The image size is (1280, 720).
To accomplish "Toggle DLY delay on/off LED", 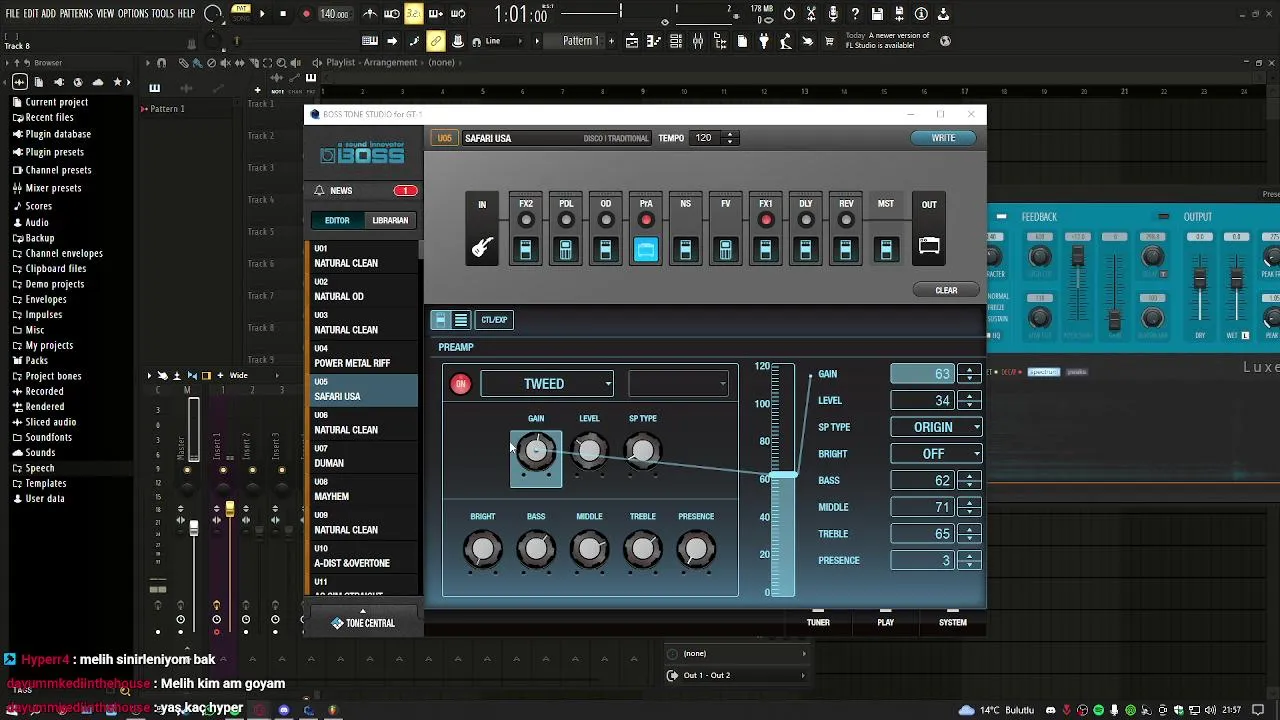I will 806,220.
